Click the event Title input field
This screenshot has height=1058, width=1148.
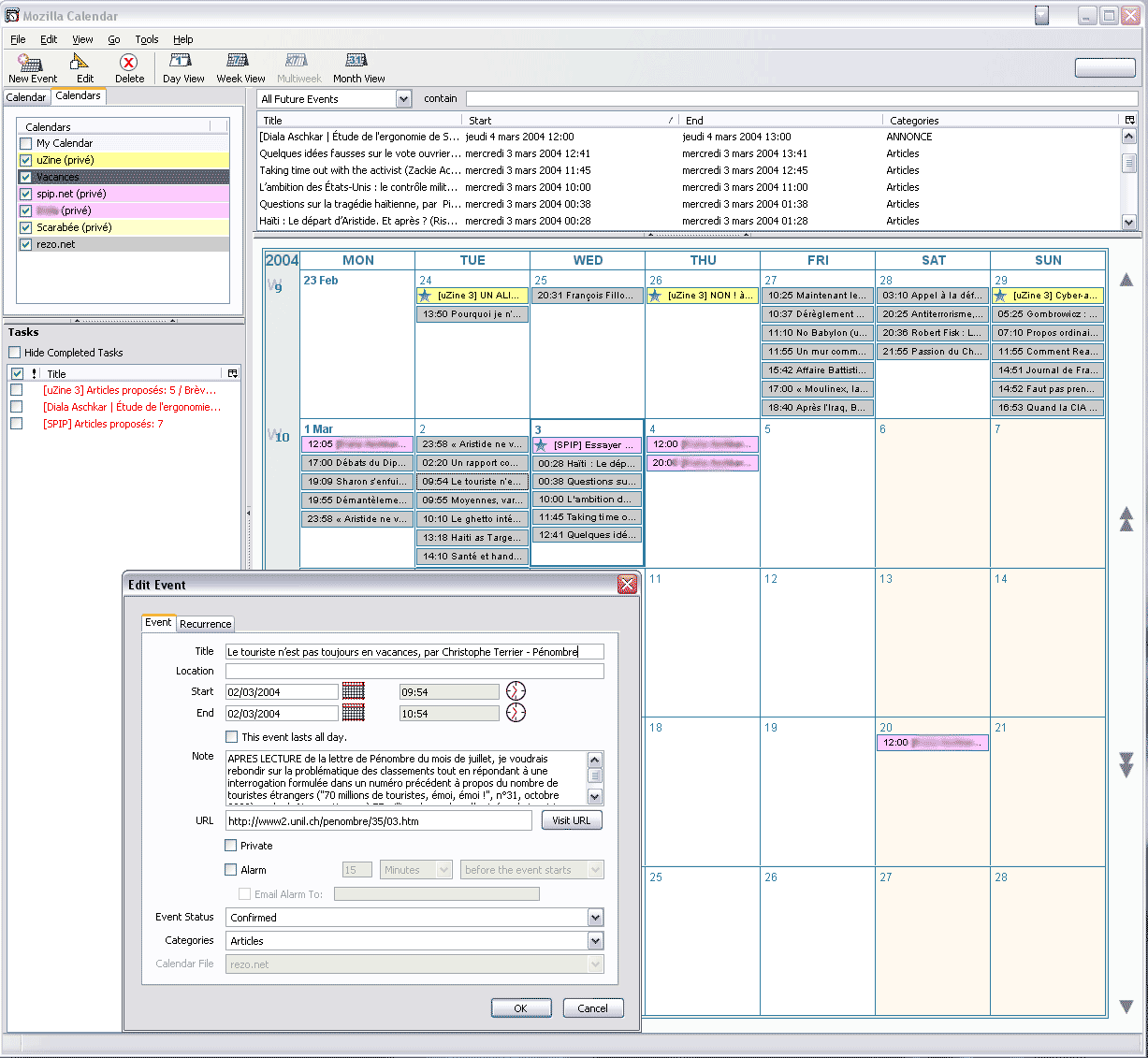click(414, 652)
